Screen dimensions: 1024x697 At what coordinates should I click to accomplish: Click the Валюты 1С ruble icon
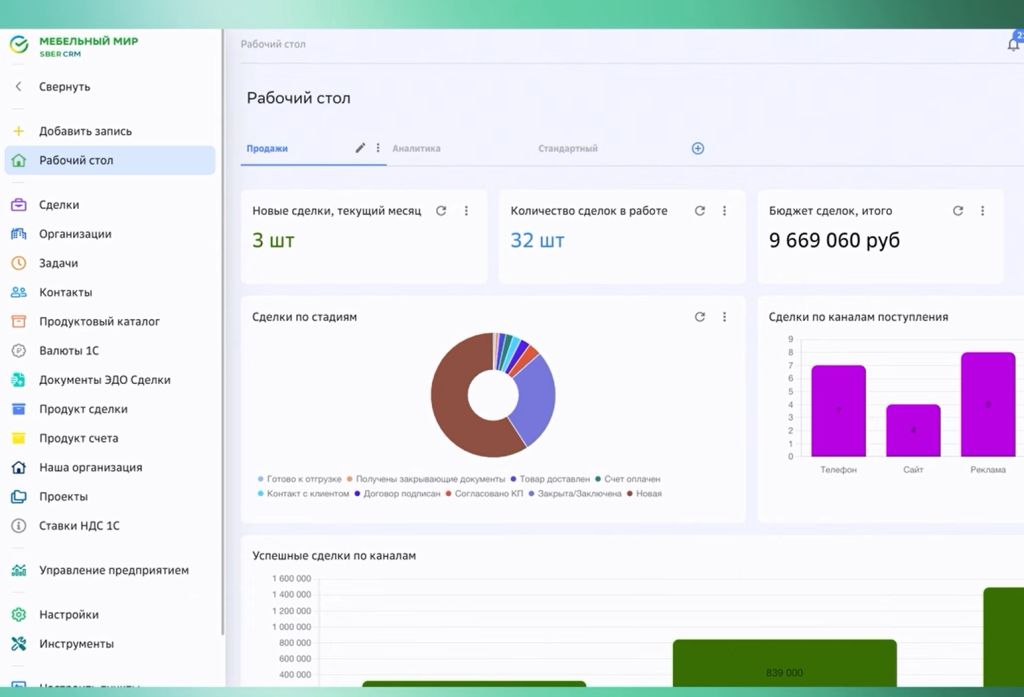(18, 351)
